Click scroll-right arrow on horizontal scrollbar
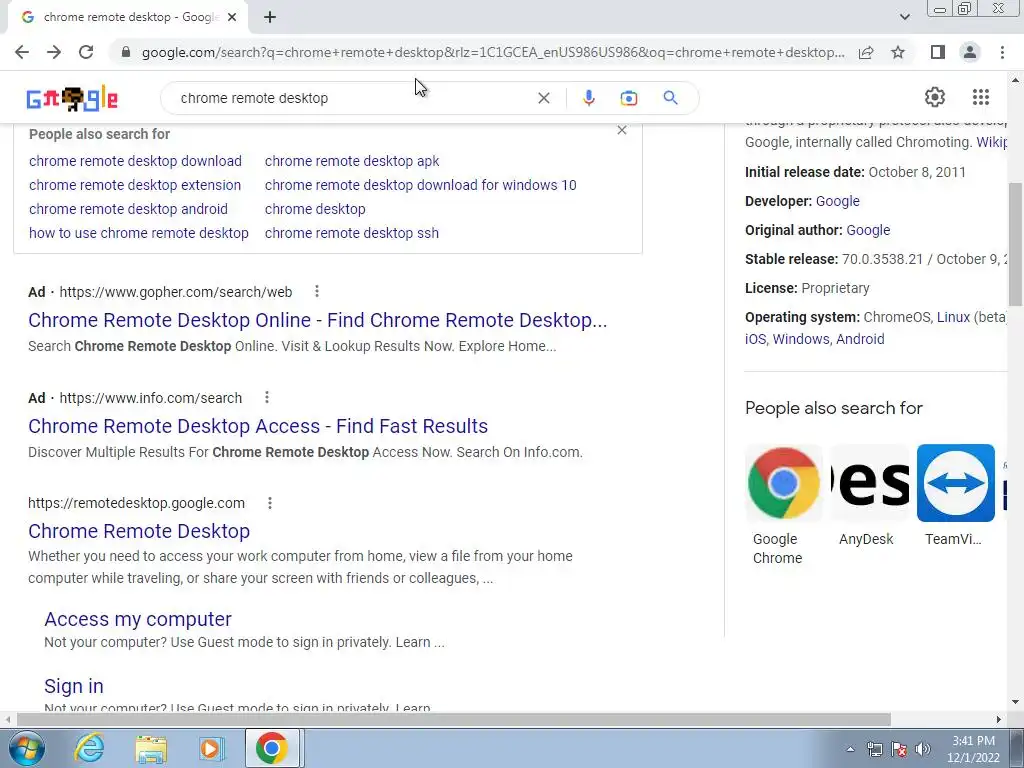 999,720
